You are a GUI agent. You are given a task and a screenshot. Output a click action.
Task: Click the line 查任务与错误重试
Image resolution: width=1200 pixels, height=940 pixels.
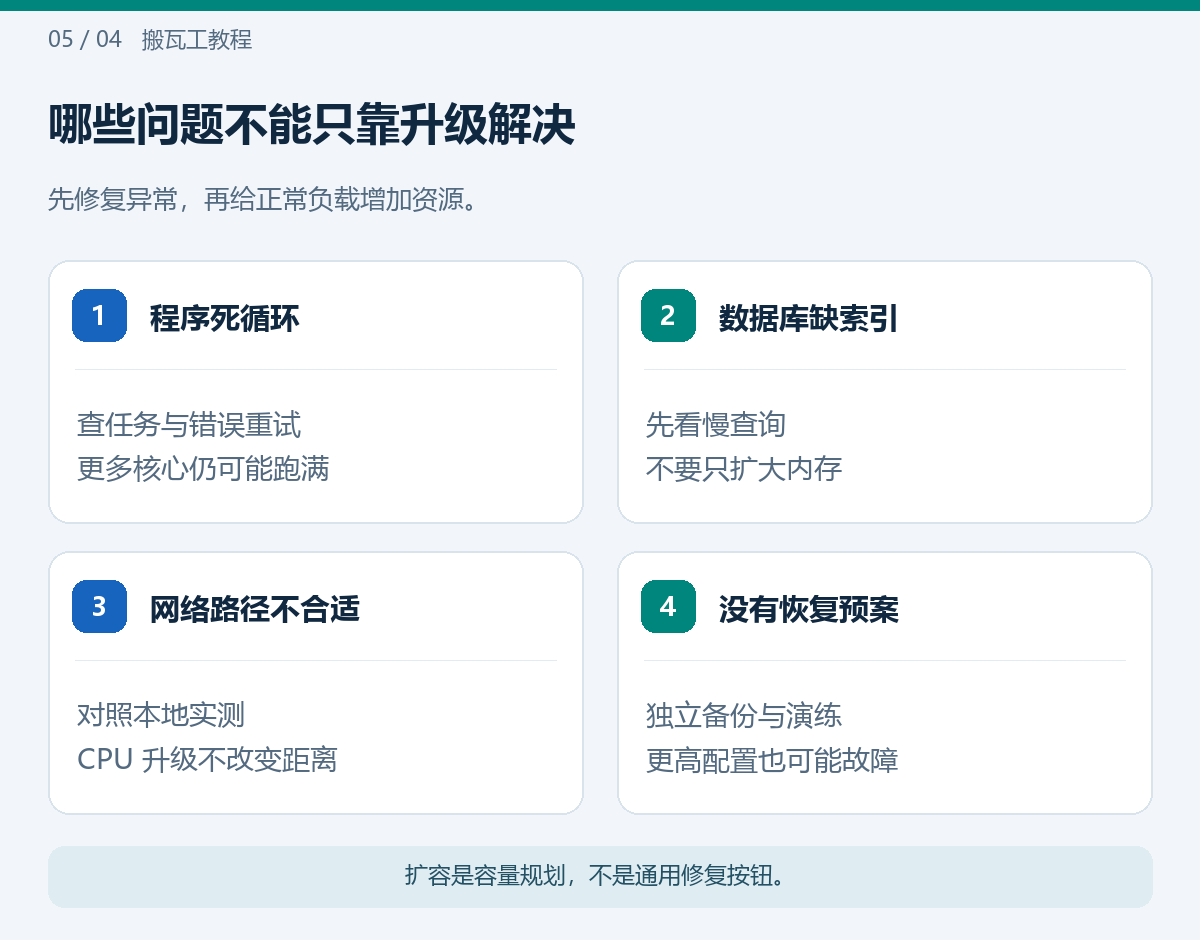click(189, 424)
